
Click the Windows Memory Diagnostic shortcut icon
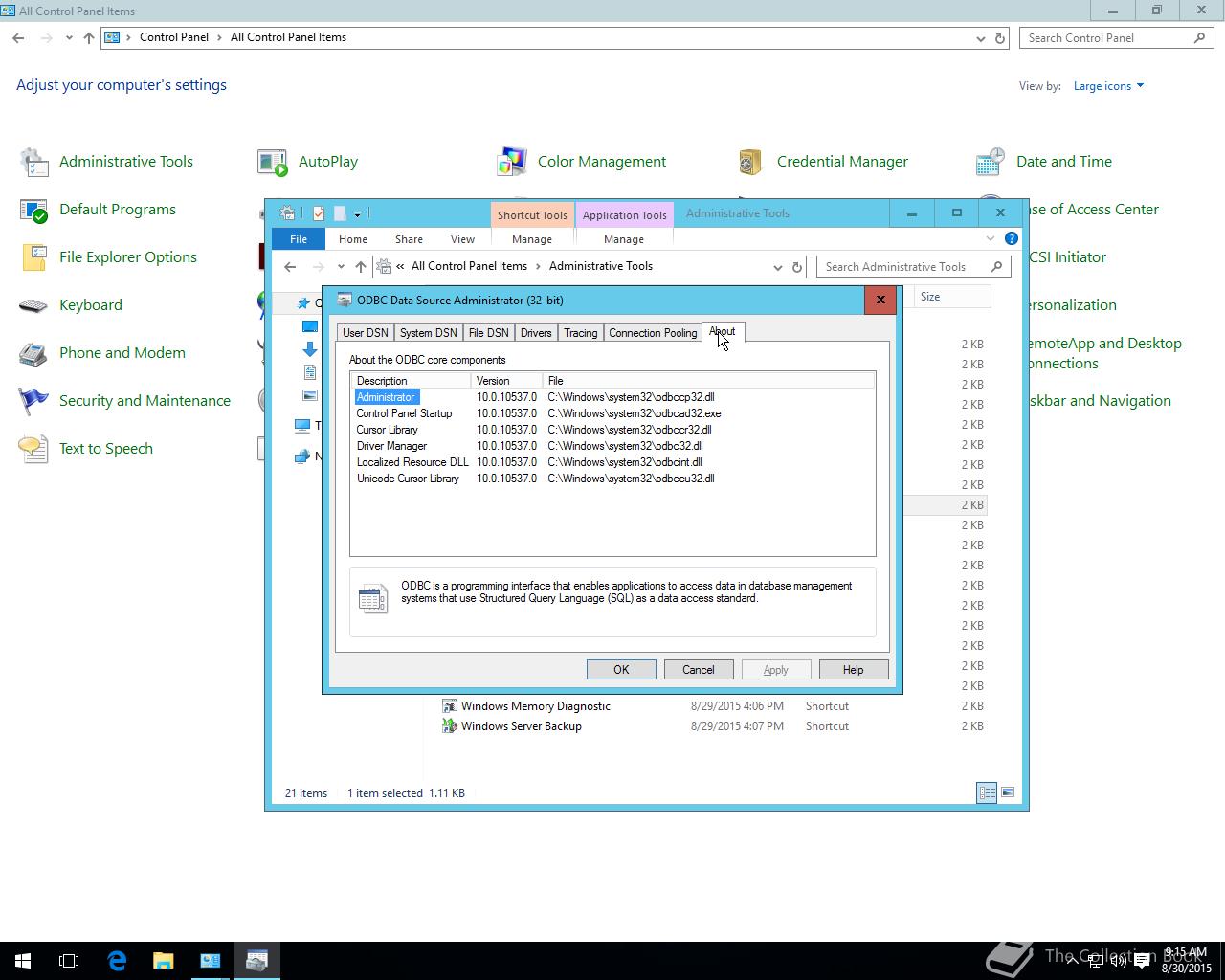click(x=449, y=706)
